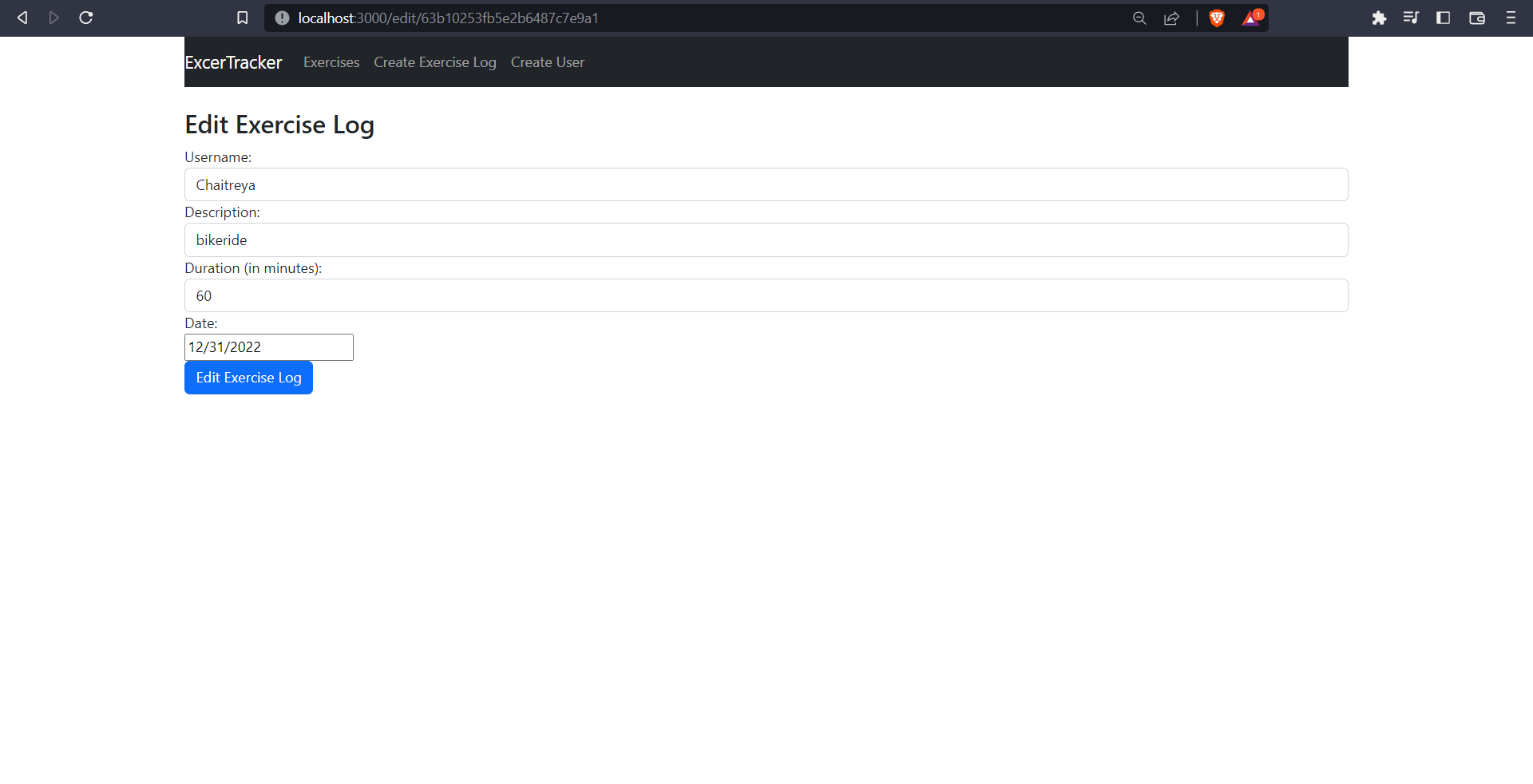Go to the Exercises page
1533x784 pixels.
[x=331, y=61]
